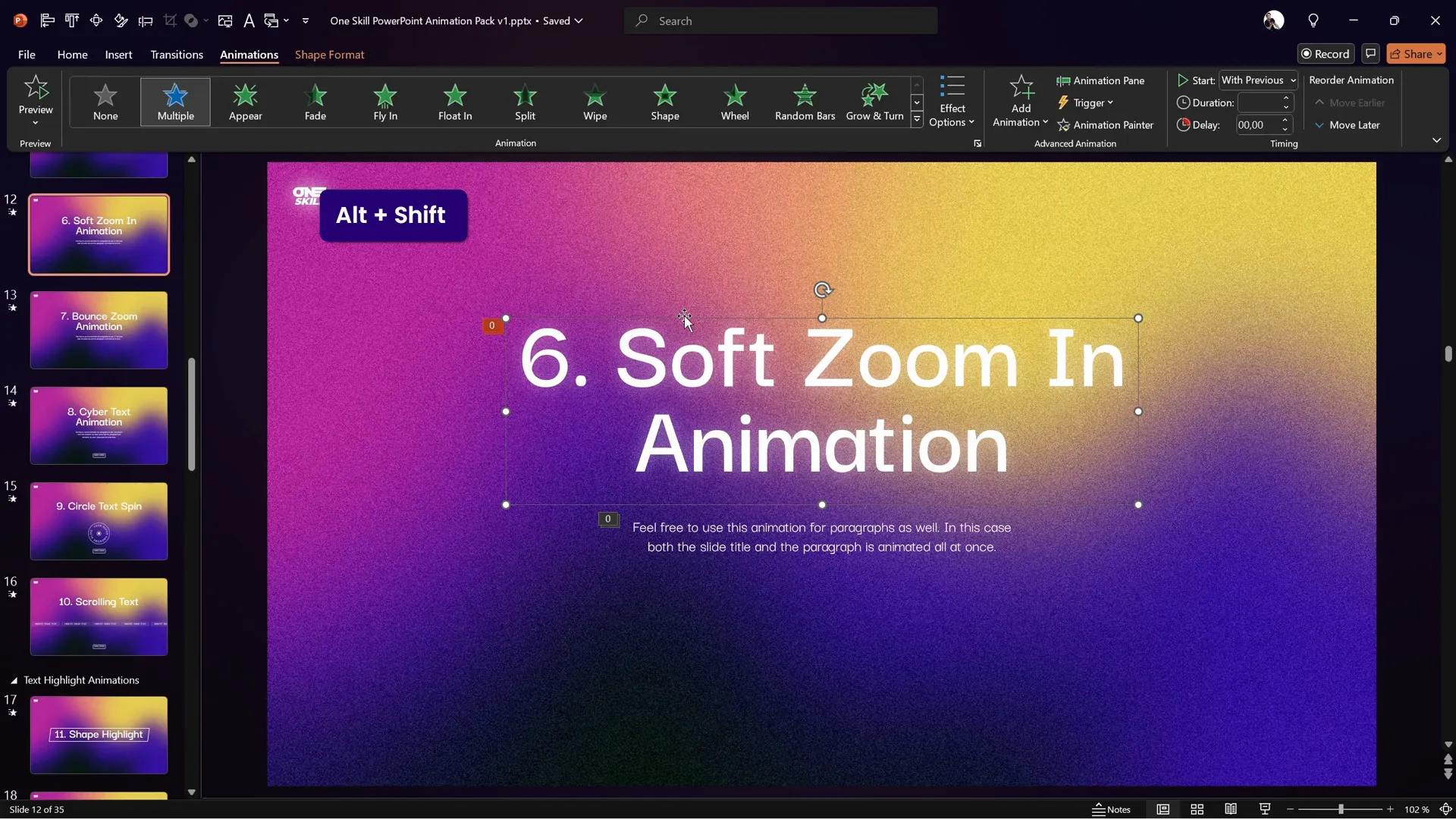Click the Align Left quick access icon
The image size is (1456, 819).
tap(47, 20)
